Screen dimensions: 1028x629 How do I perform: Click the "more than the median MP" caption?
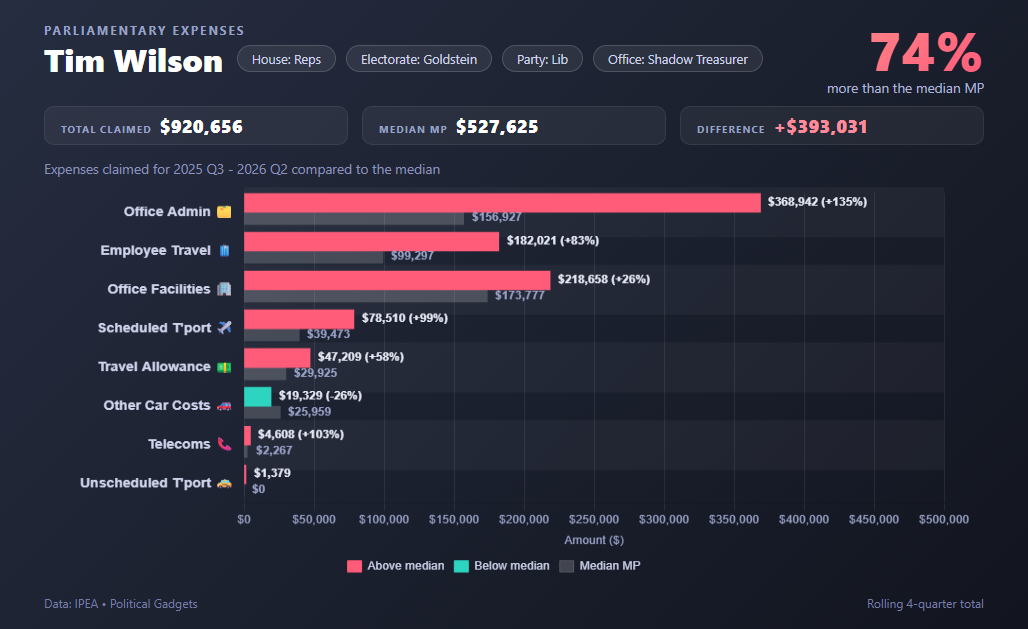tap(905, 89)
